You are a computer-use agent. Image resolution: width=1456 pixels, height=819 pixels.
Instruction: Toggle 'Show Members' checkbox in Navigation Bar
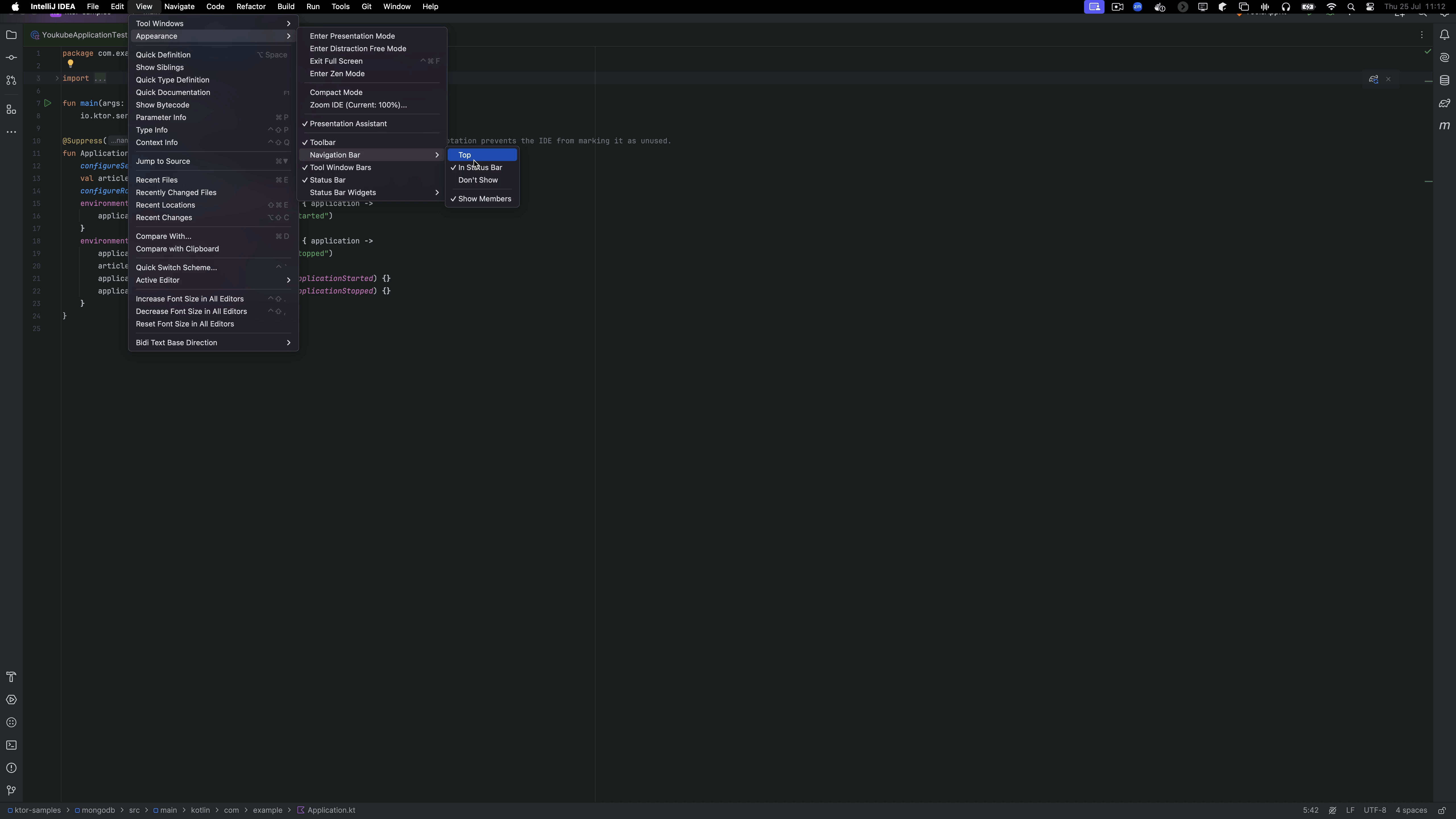[484, 198]
